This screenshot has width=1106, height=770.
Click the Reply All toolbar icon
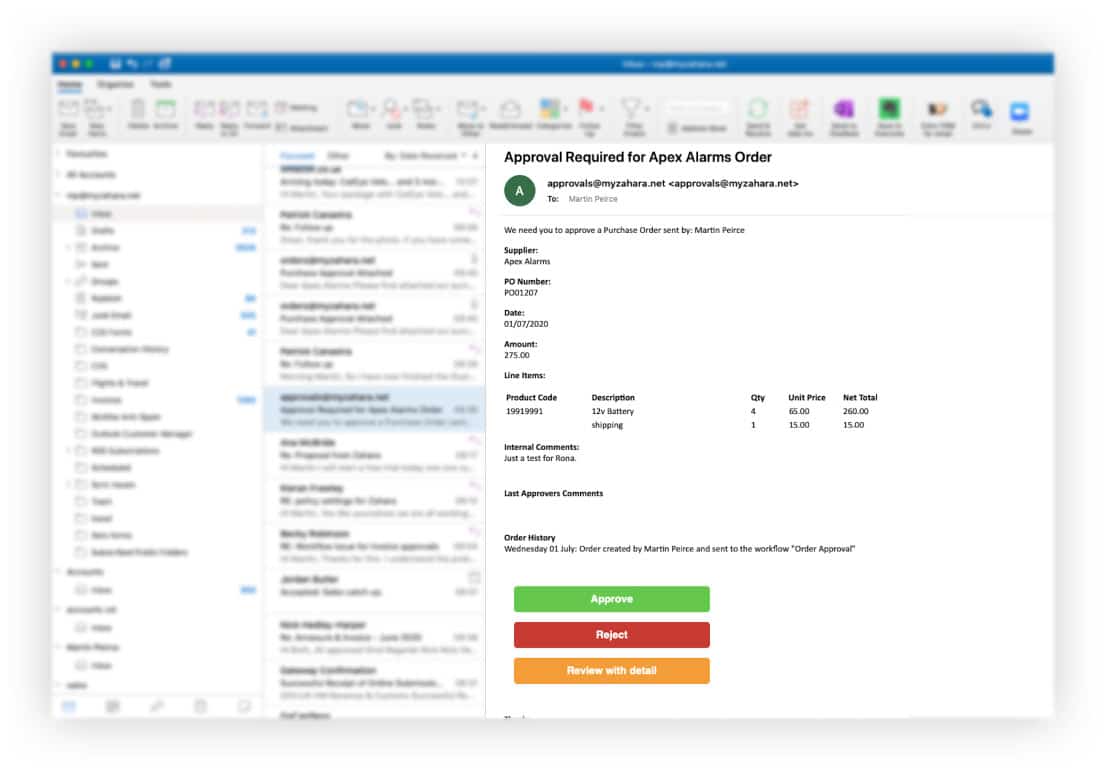[x=229, y=117]
